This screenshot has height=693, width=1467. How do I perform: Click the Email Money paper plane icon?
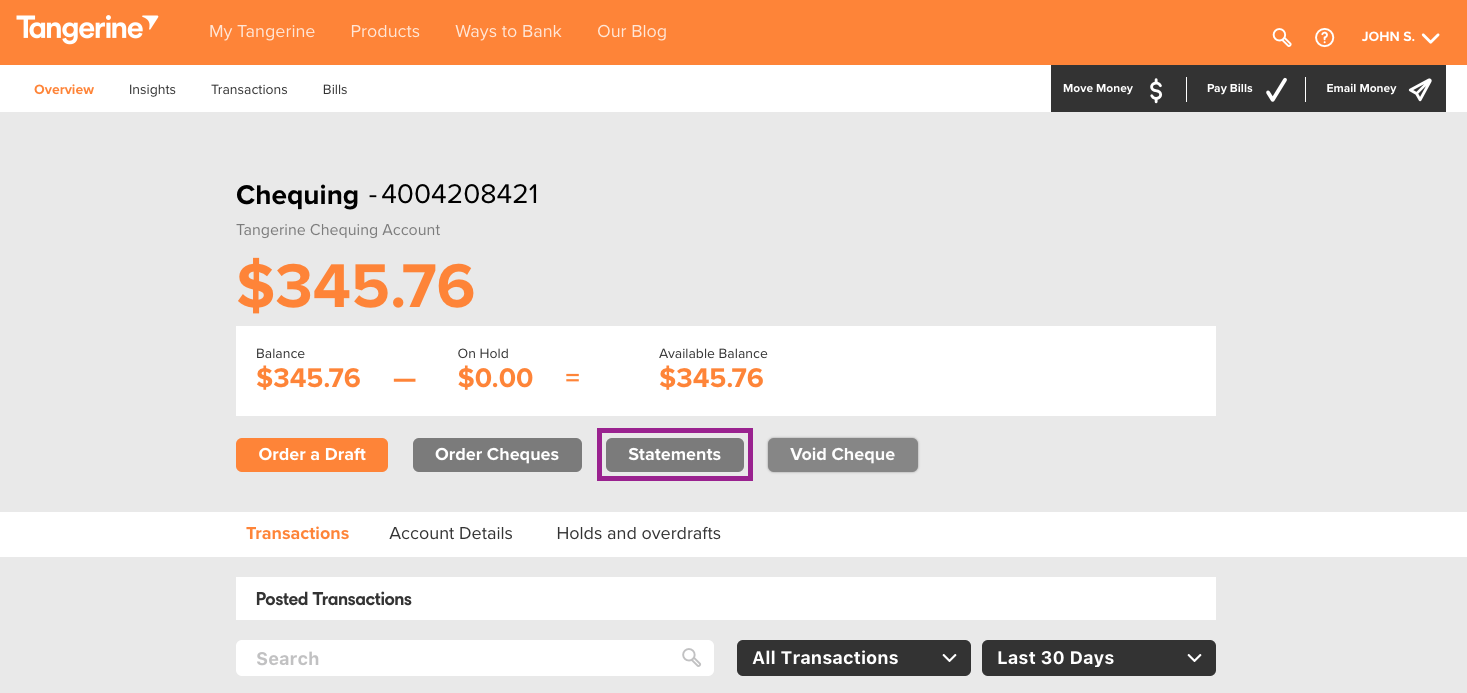(1420, 89)
